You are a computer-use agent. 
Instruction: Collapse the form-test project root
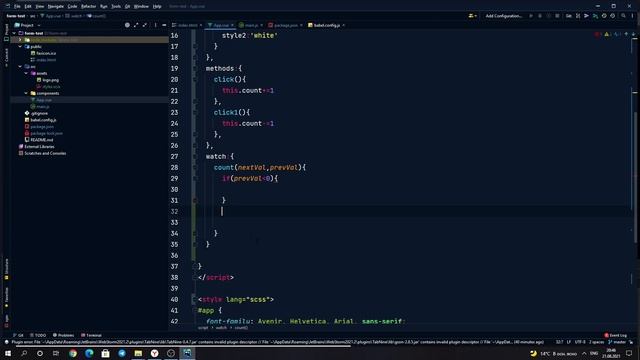click(15, 33)
